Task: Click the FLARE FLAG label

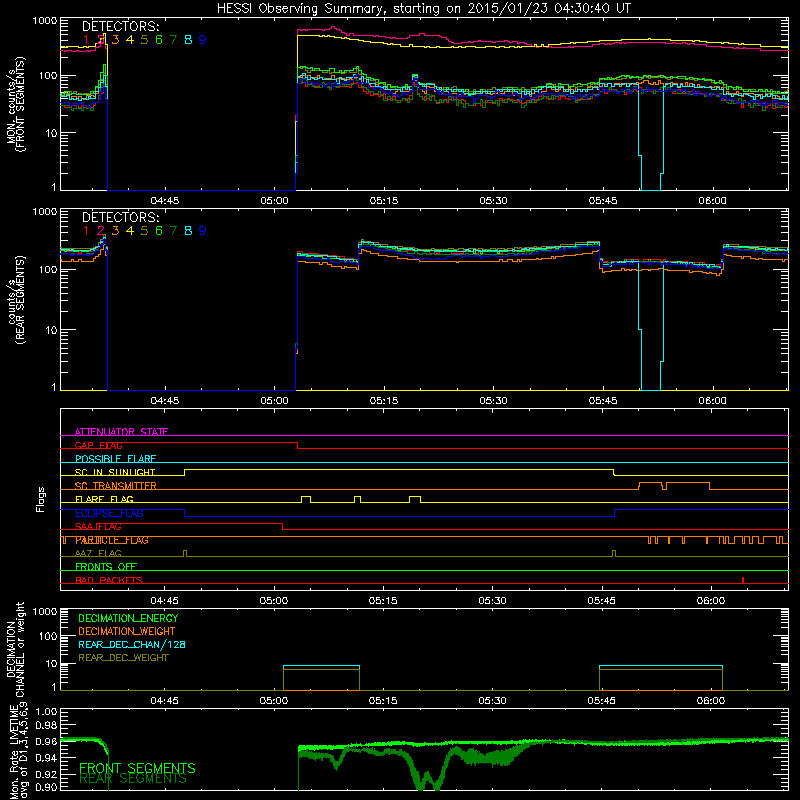Action: (x=104, y=499)
